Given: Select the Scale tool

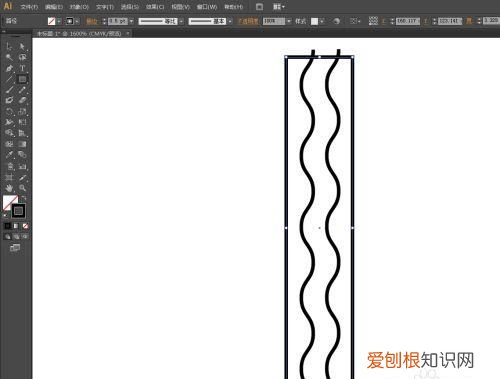Looking at the screenshot, I should click(x=22, y=111).
